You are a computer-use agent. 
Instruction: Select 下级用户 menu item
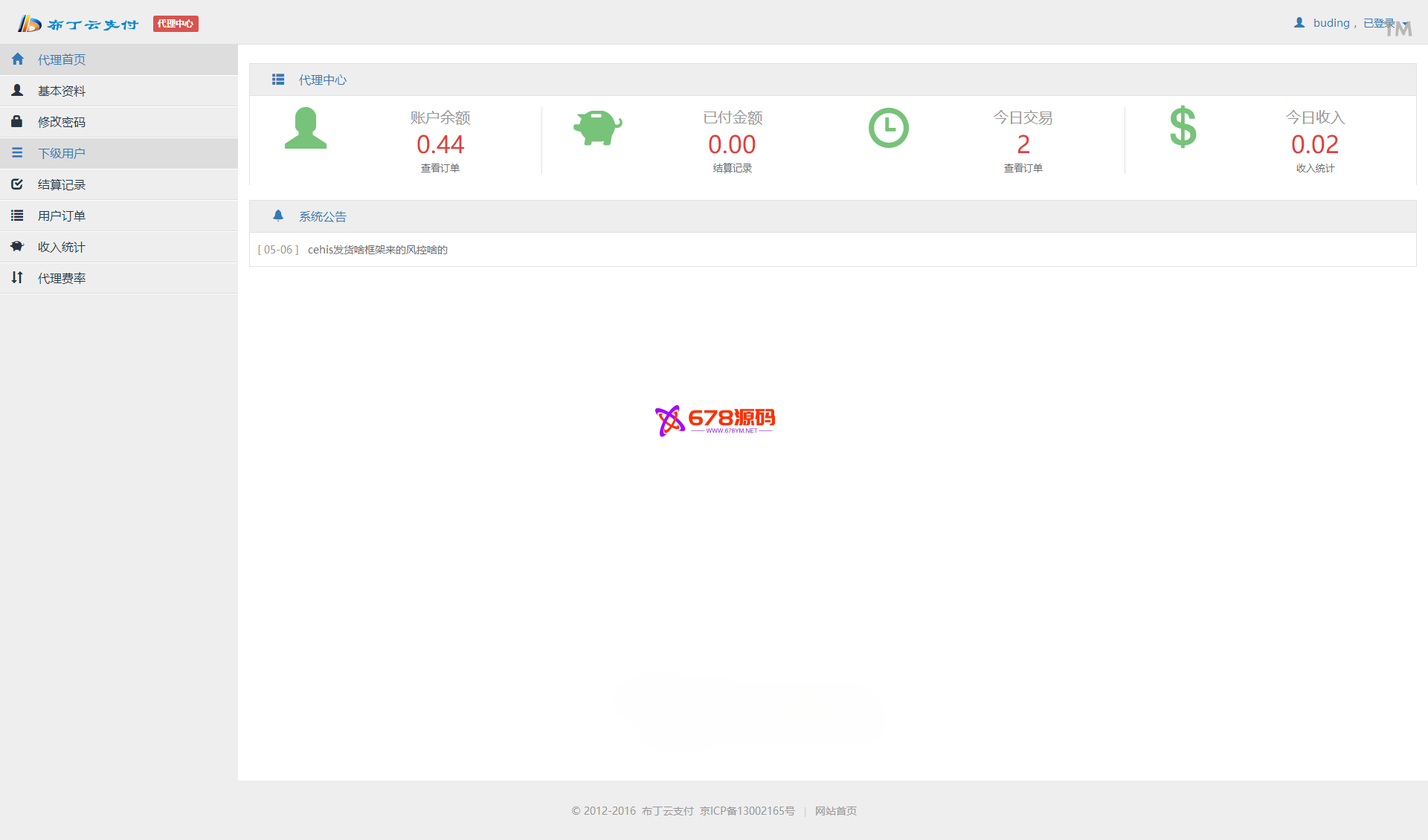click(62, 153)
